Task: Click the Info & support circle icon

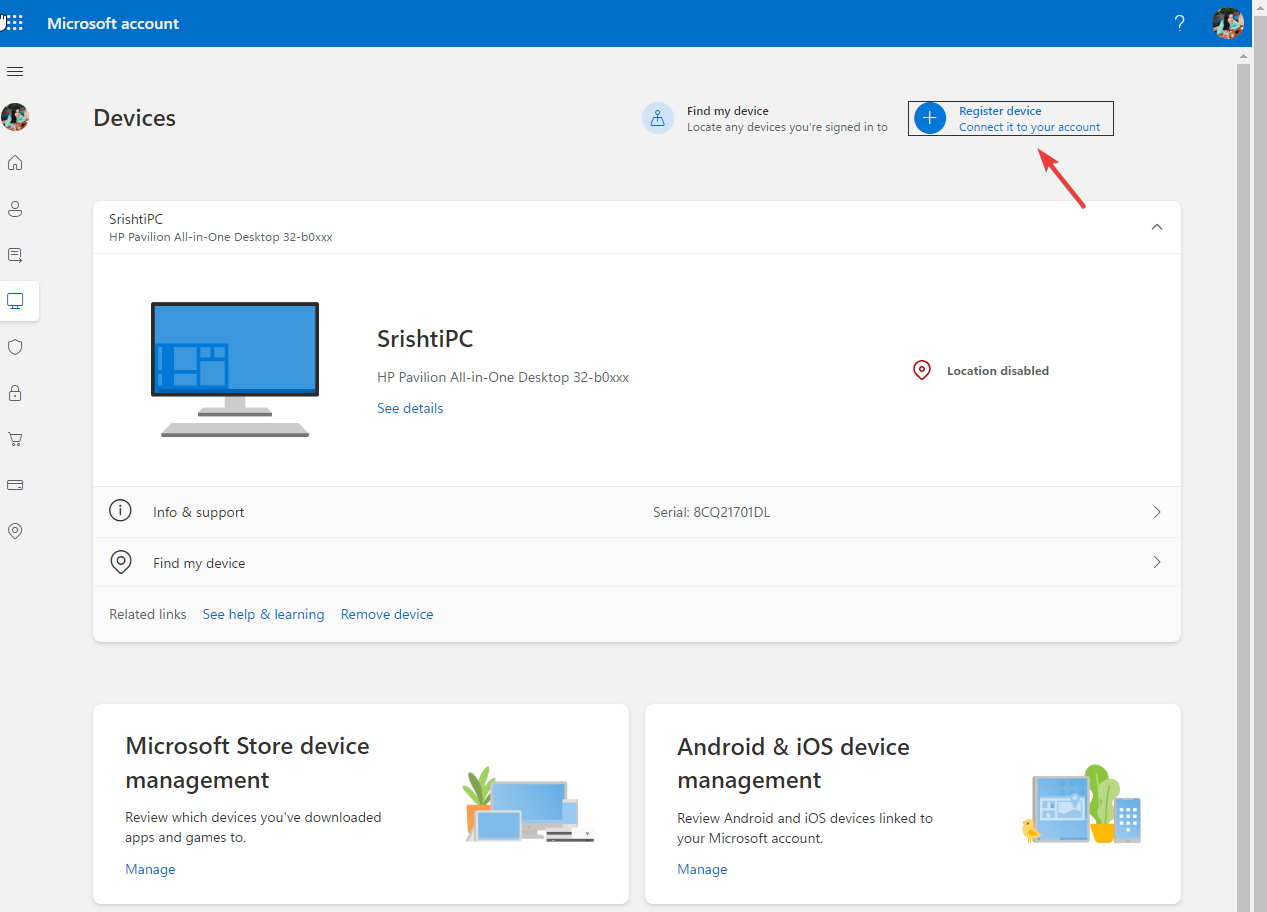Action: [120, 511]
